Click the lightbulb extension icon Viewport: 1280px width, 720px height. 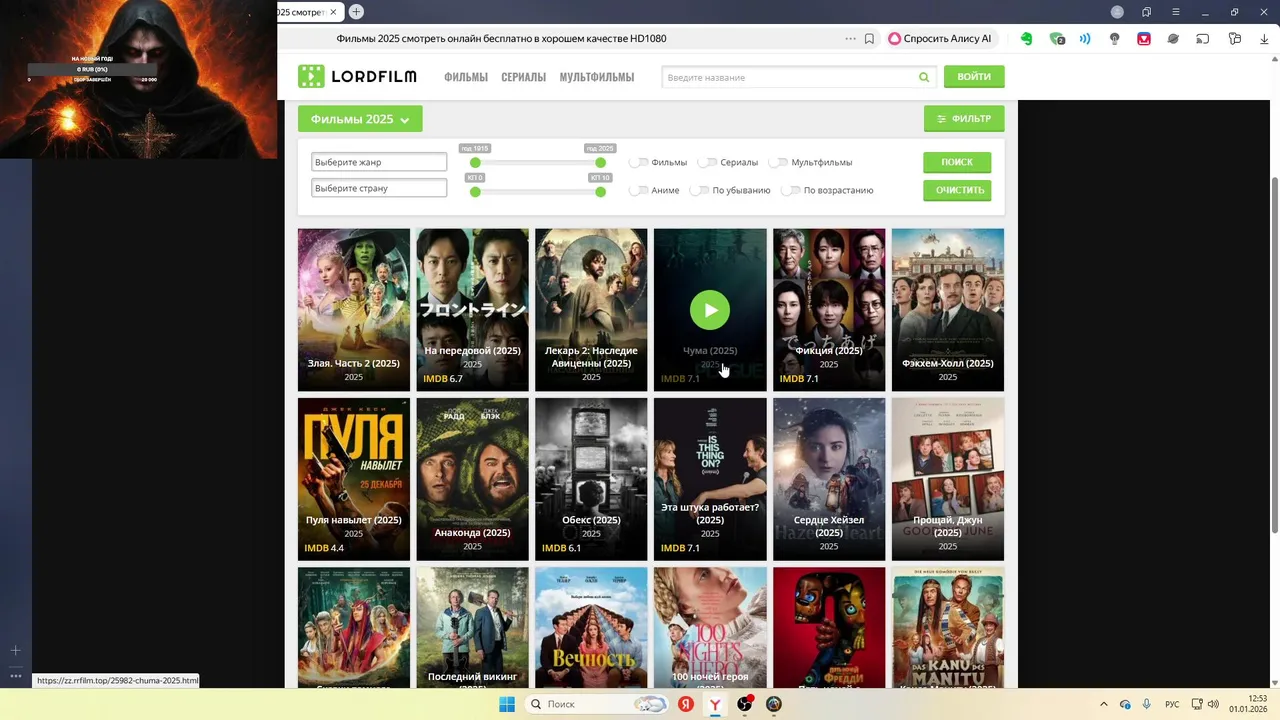point(1114,39)
